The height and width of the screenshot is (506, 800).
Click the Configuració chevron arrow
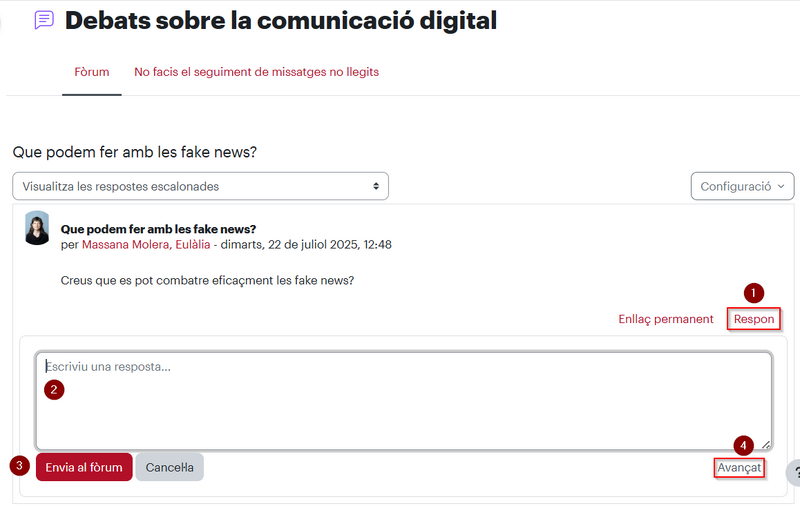pyautogui.click(x=781, y=186)
